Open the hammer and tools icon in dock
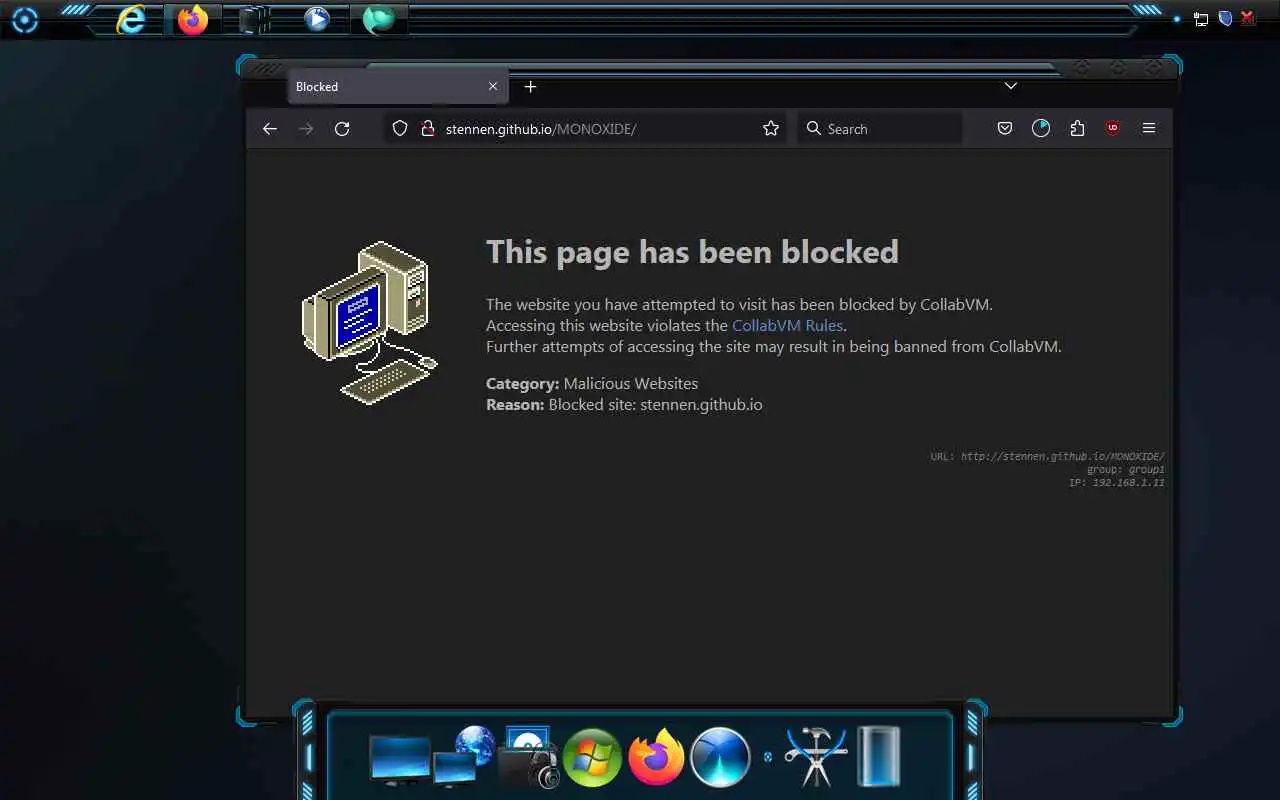The height and width of the screenshot is (800, 1280). (x=816, y=757)
